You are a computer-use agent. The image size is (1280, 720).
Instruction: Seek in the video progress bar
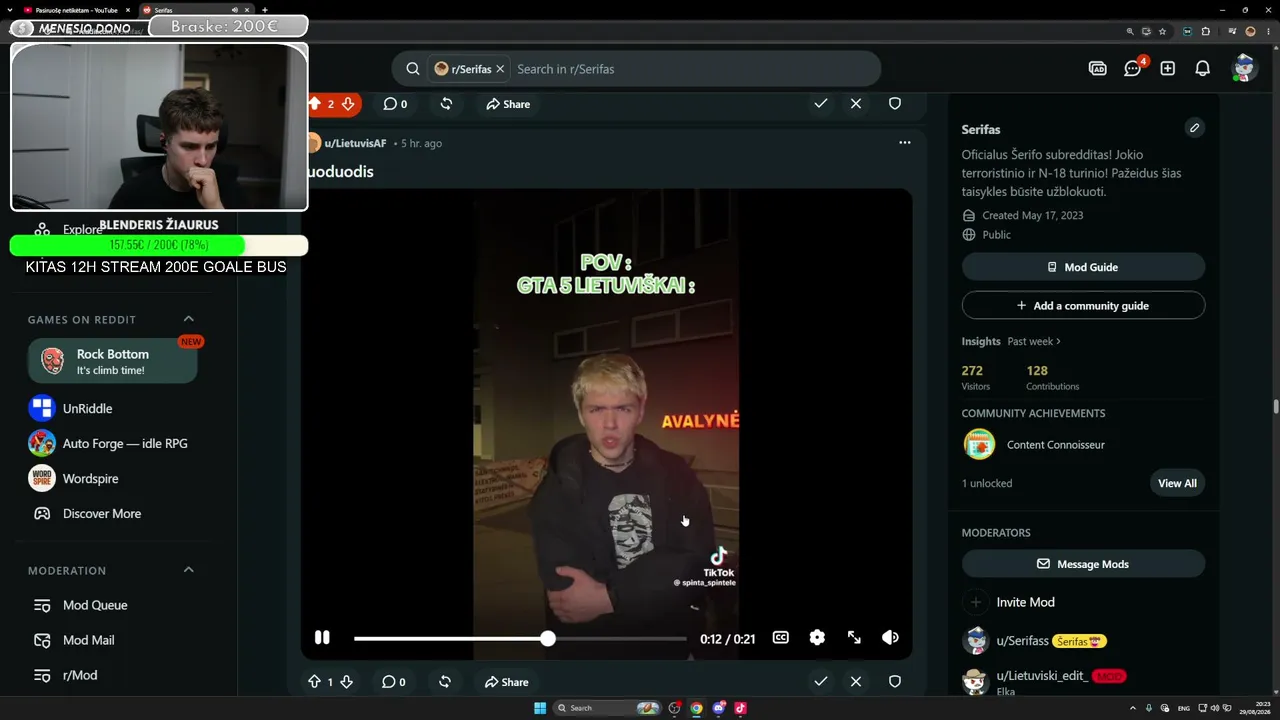tap(520, 638)
